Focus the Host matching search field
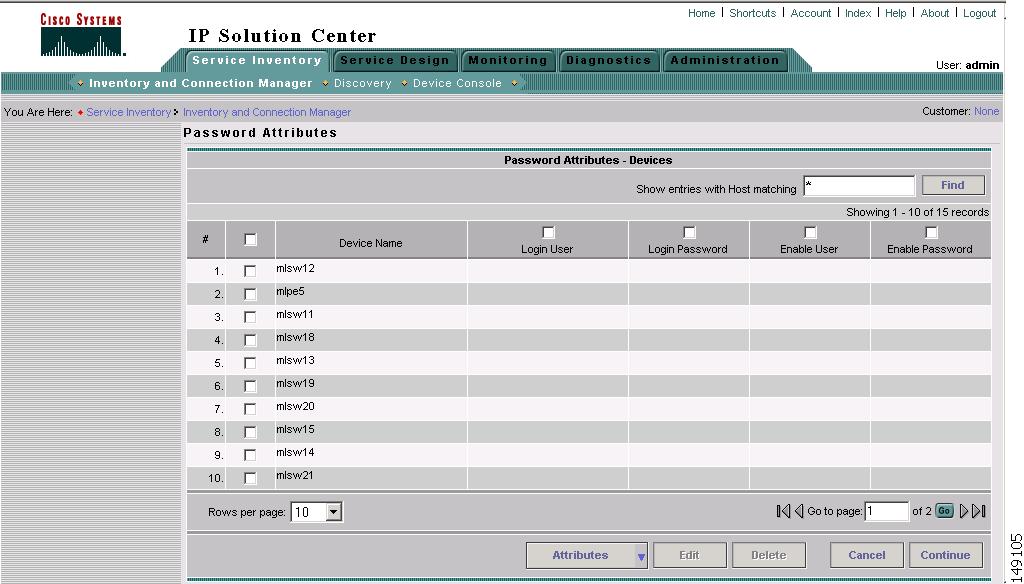Image resolution: width=1024 pixels, height=584 pixels. [859, 186]
